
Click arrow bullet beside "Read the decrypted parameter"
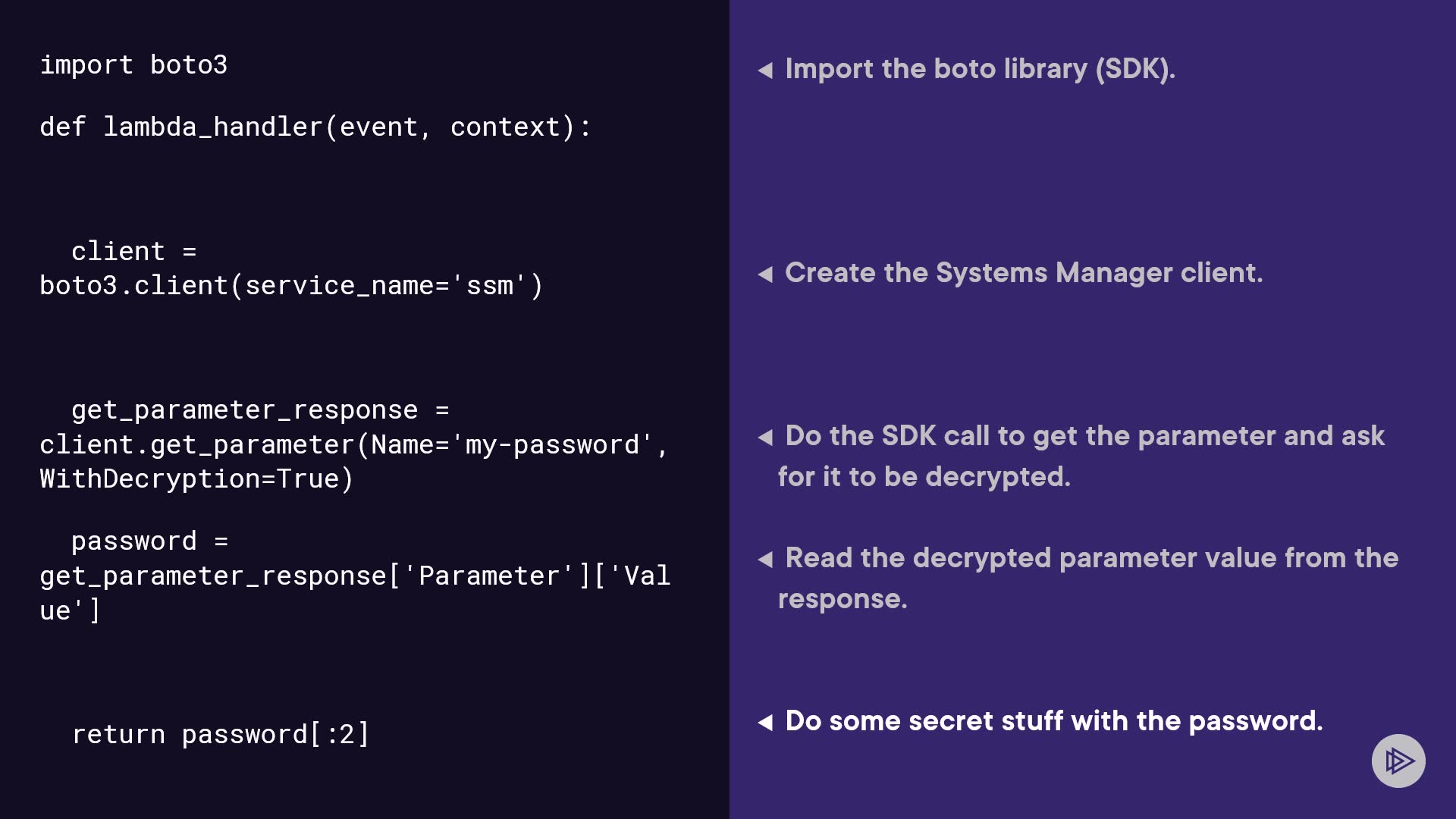[765, 560]
